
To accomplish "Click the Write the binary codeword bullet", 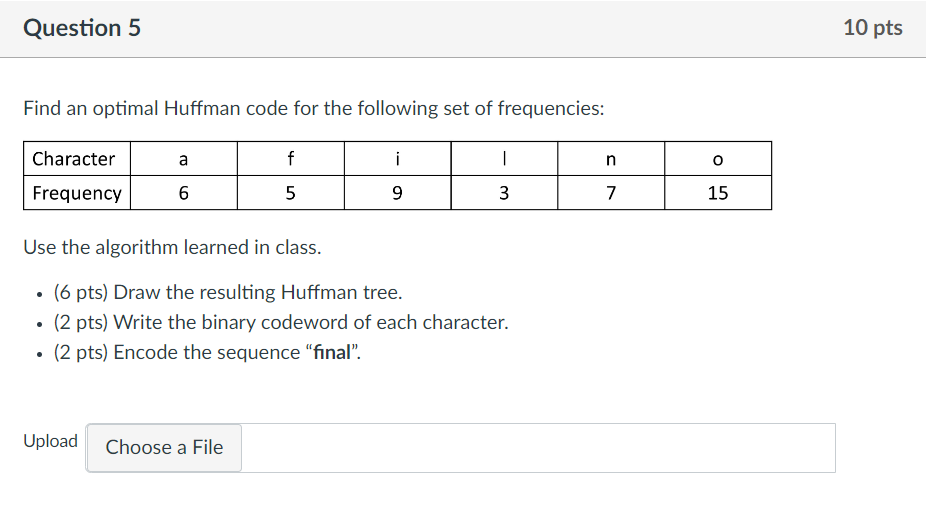I will click(x=281, y=323).
